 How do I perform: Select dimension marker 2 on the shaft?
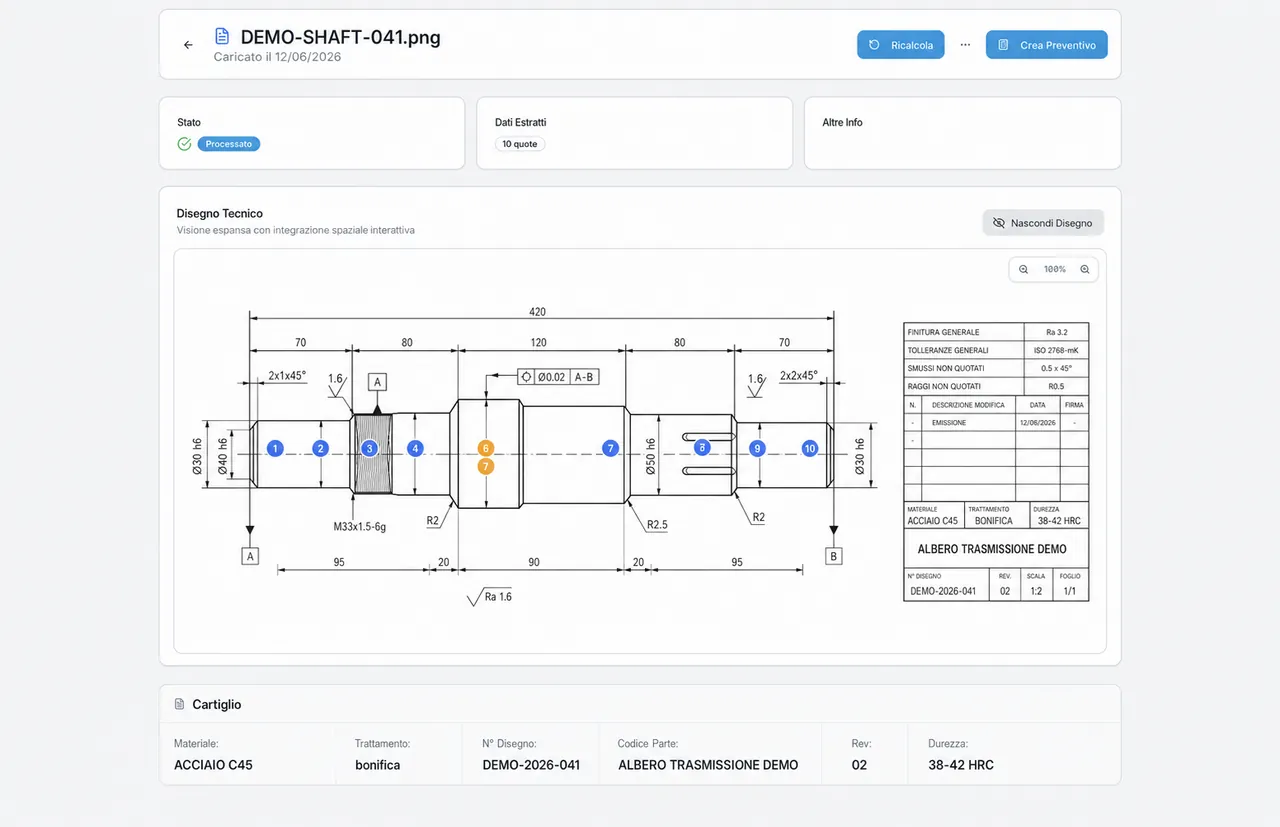click(320, 449)
